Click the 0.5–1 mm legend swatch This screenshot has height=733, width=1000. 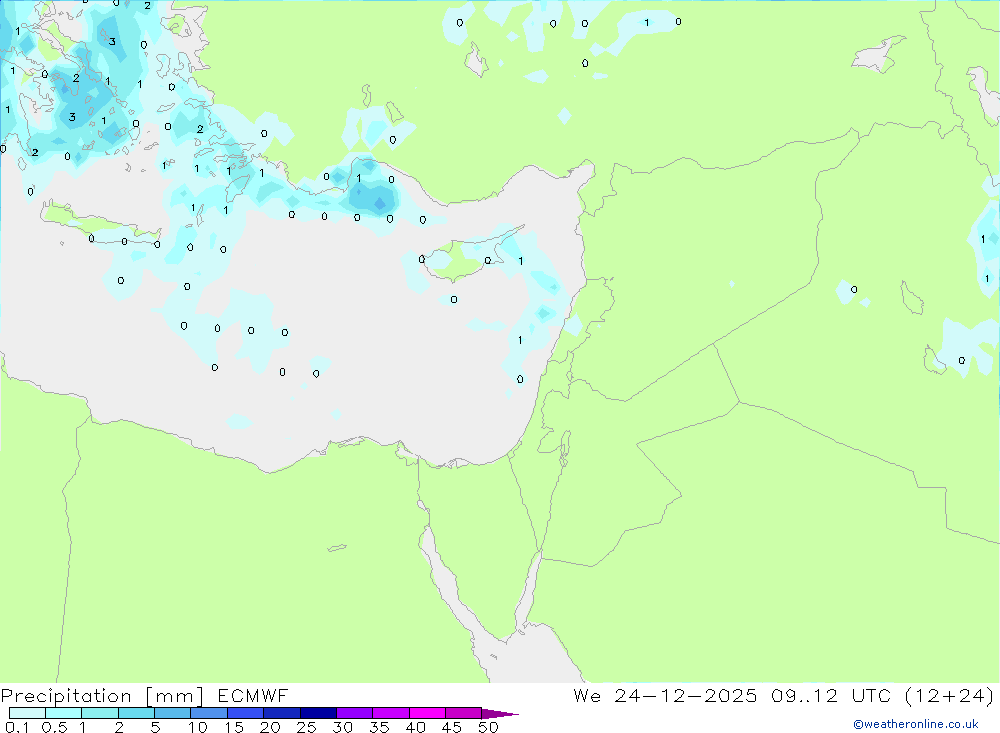(x=64, y=713)
